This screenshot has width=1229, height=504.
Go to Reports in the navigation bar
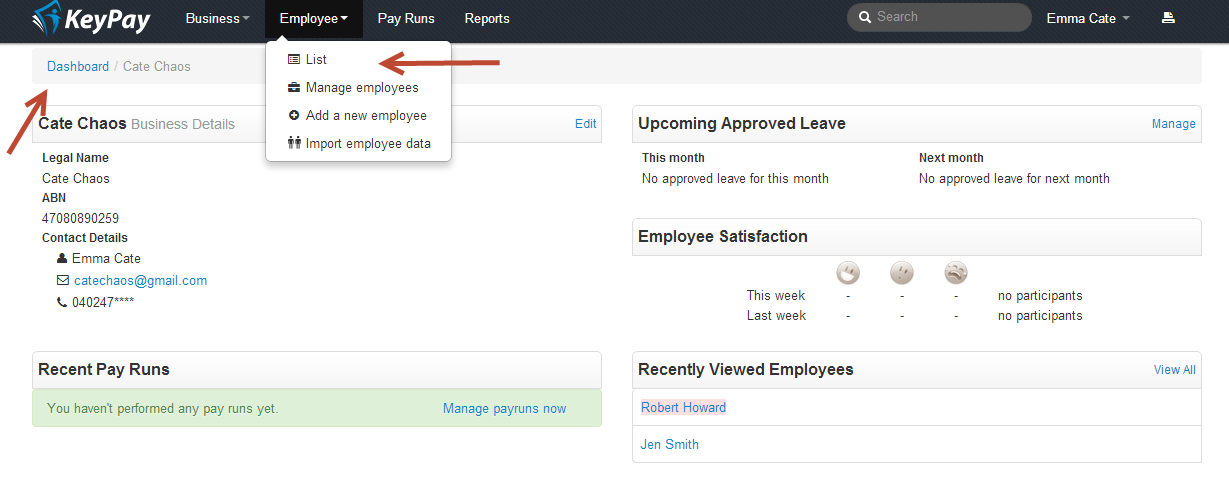point(487,19)
